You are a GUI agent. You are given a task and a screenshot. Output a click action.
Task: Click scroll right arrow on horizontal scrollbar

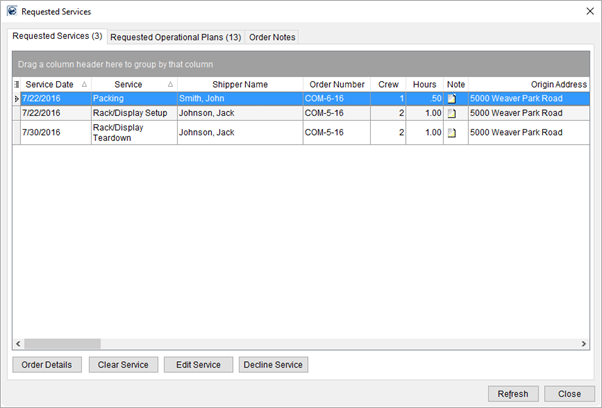point(584,344)
